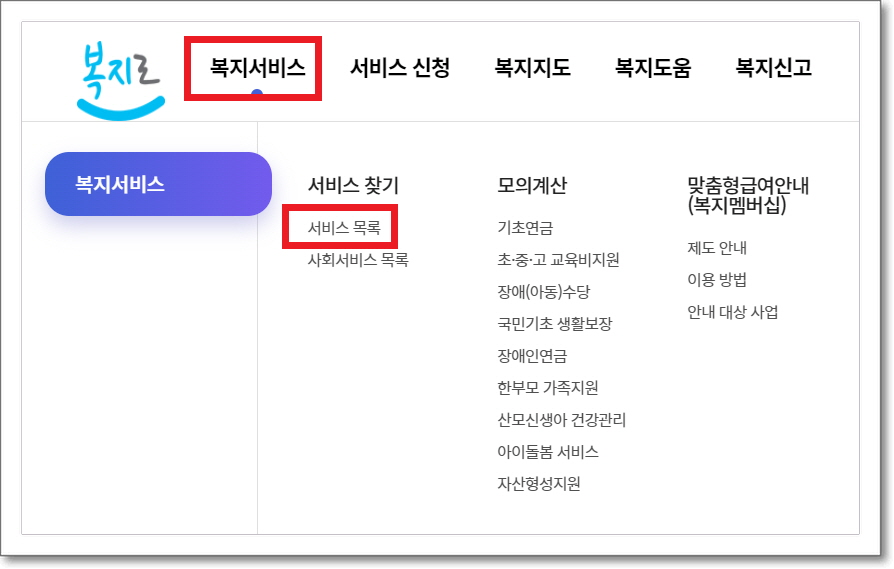
Task: Go to 초·중·고 교육비지원
Action: (558, 260)
